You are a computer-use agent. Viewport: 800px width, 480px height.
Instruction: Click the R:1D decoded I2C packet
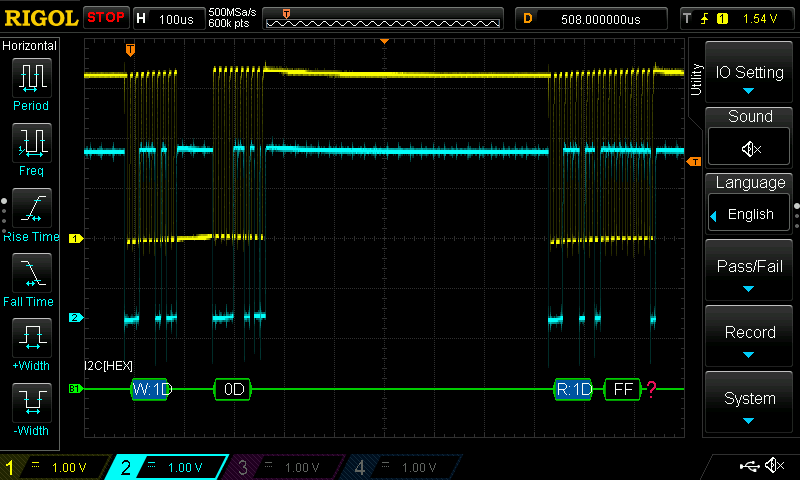[573, 389]
